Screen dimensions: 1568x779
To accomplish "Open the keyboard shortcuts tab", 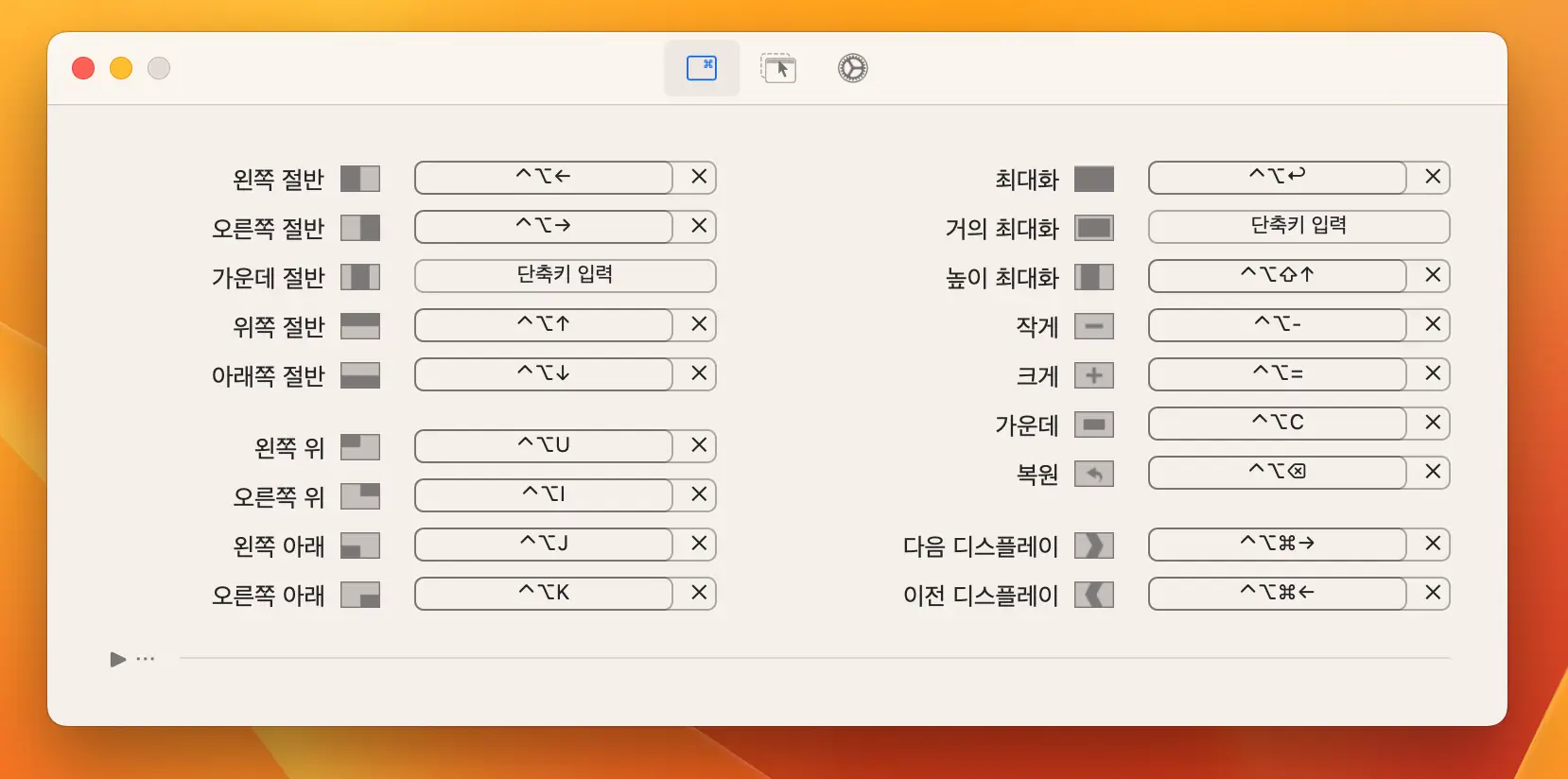I will [x=702, y=68].
